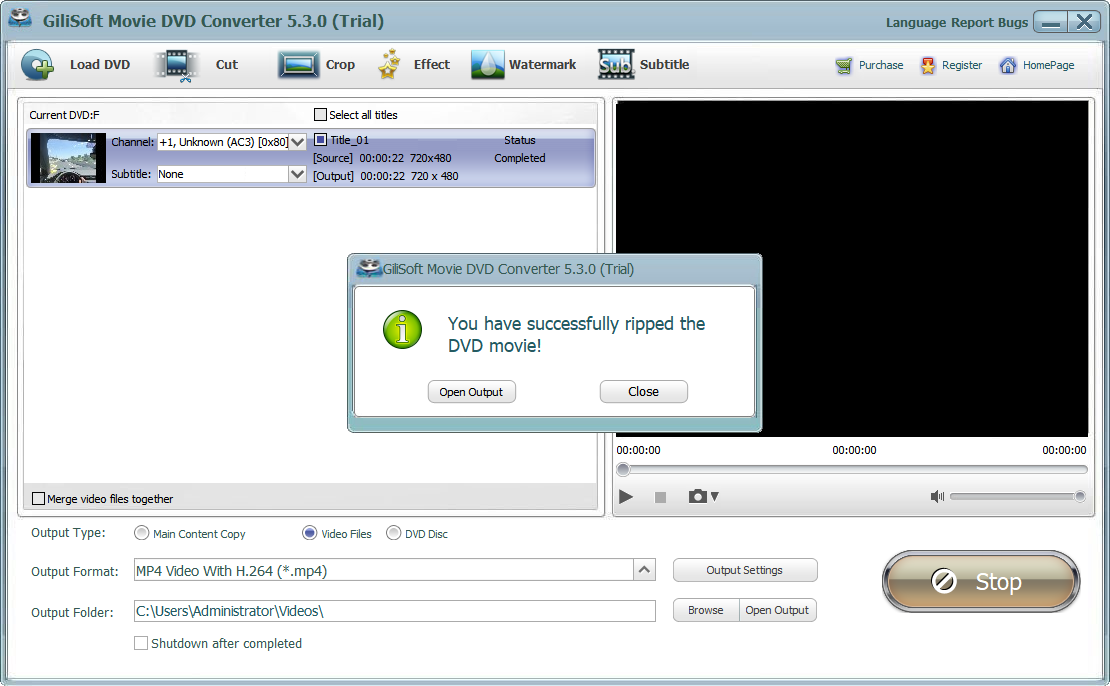Image resolution: width=1110 pixels, height=686 pixels.
Task: Select DVD Disc output type
Action: click(x=393, y=533)
